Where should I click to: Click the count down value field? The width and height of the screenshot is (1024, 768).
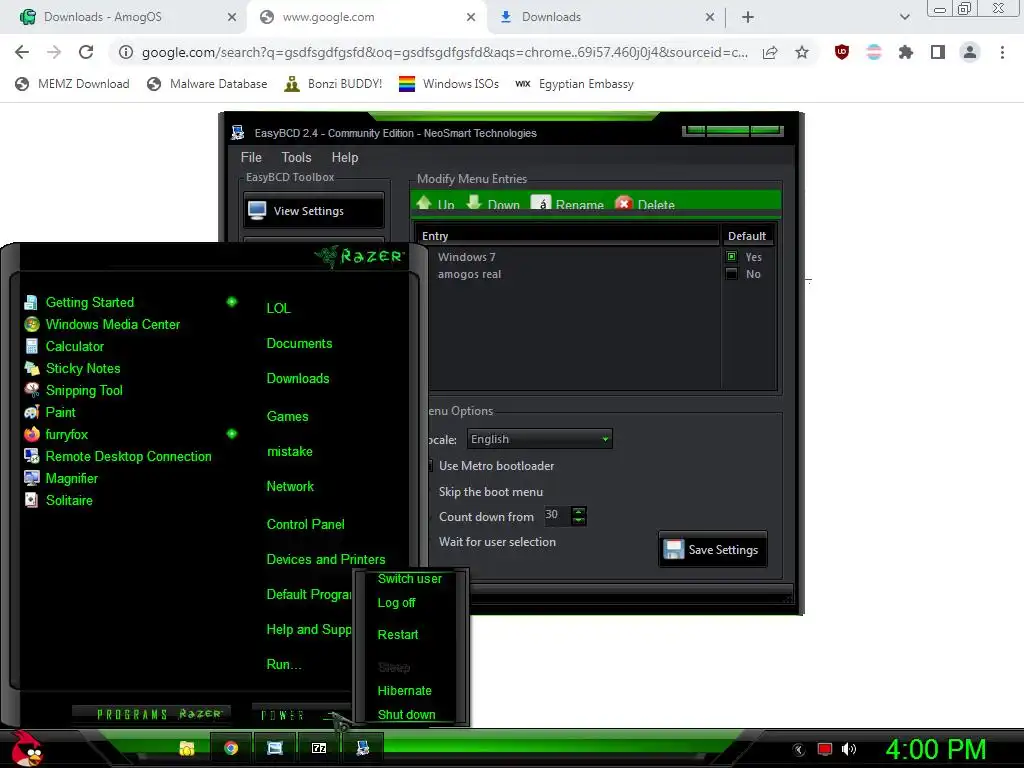coord(558,515)
